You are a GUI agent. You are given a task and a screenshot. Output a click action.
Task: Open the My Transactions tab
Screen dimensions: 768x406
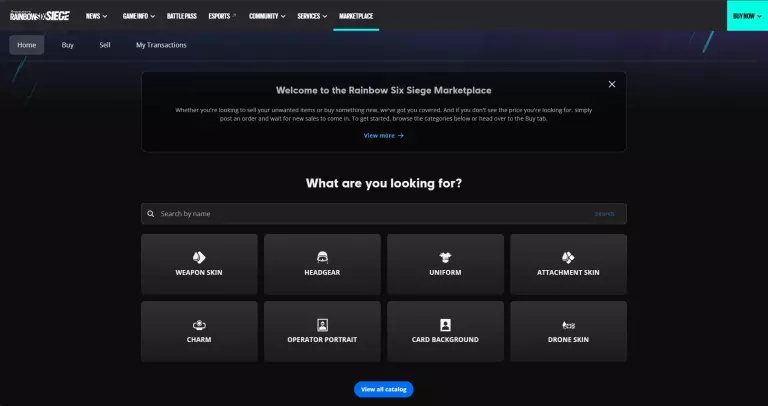[x=161, y=45]
